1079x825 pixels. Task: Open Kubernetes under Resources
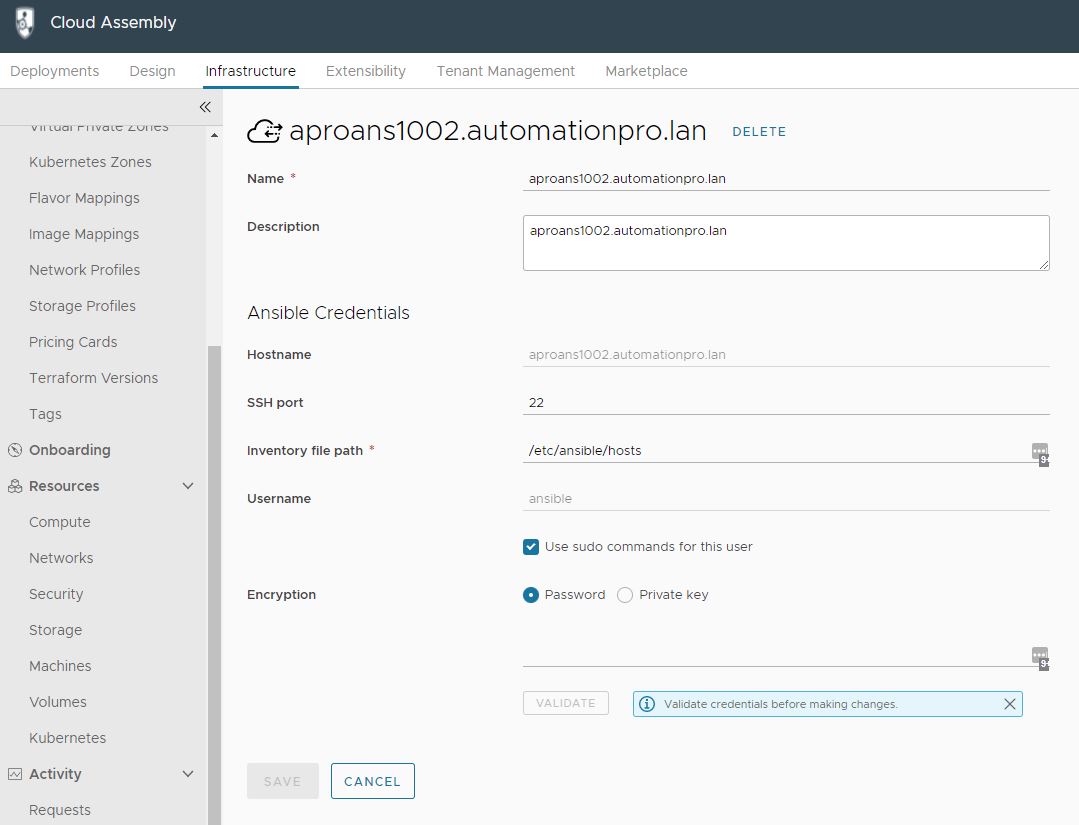click(67, 738)
